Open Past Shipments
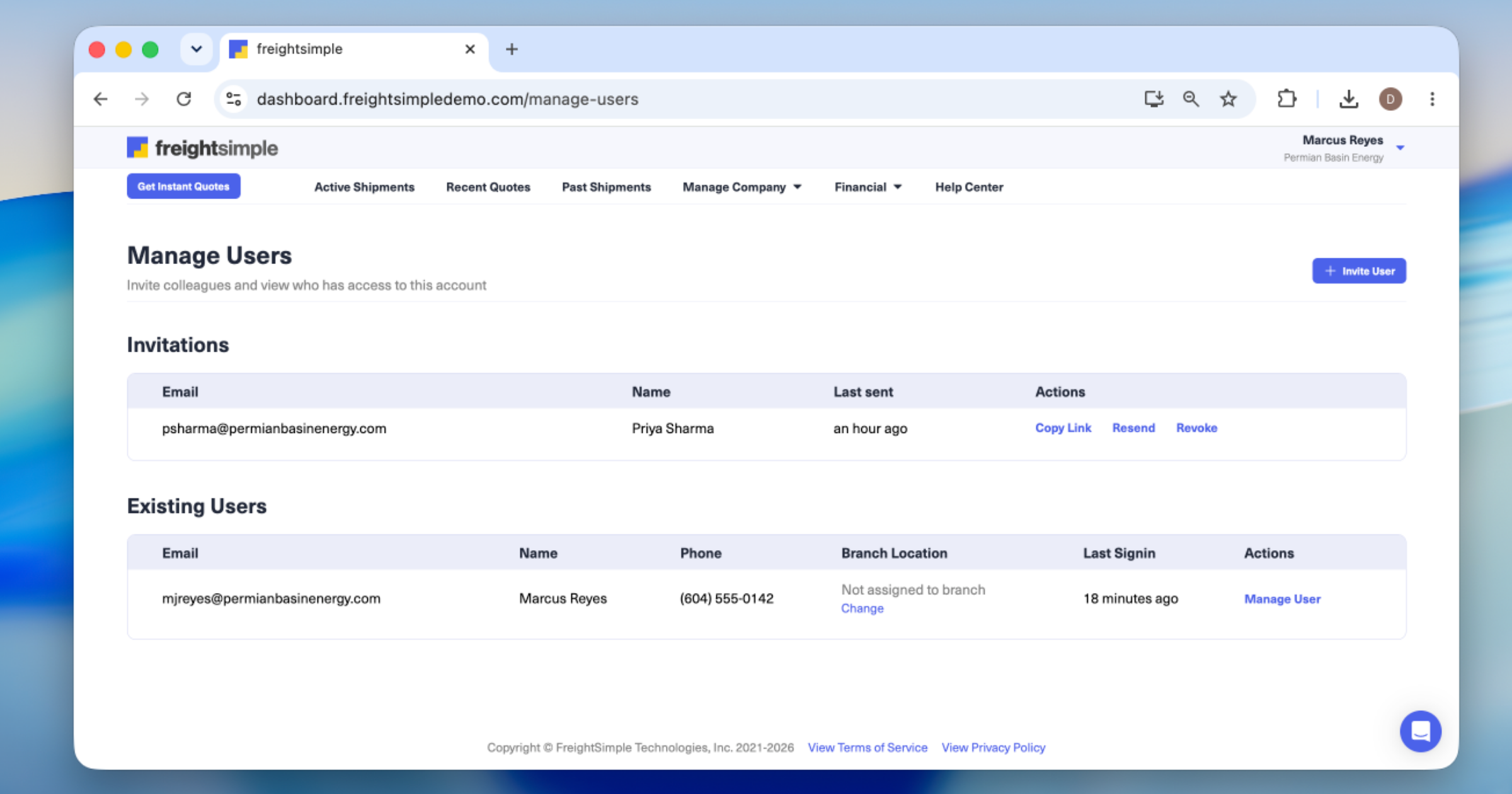 click(x=606, y=187)
